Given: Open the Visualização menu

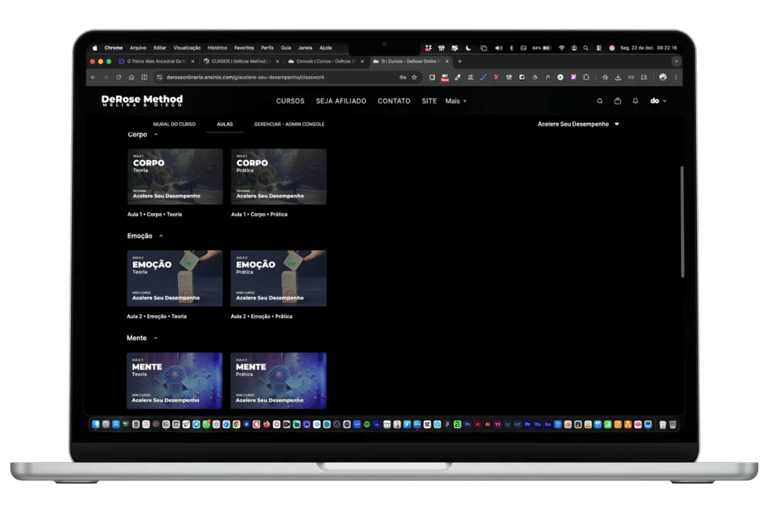Looking at the screenshot, I should pyautogui.click(x=187, y=48).
